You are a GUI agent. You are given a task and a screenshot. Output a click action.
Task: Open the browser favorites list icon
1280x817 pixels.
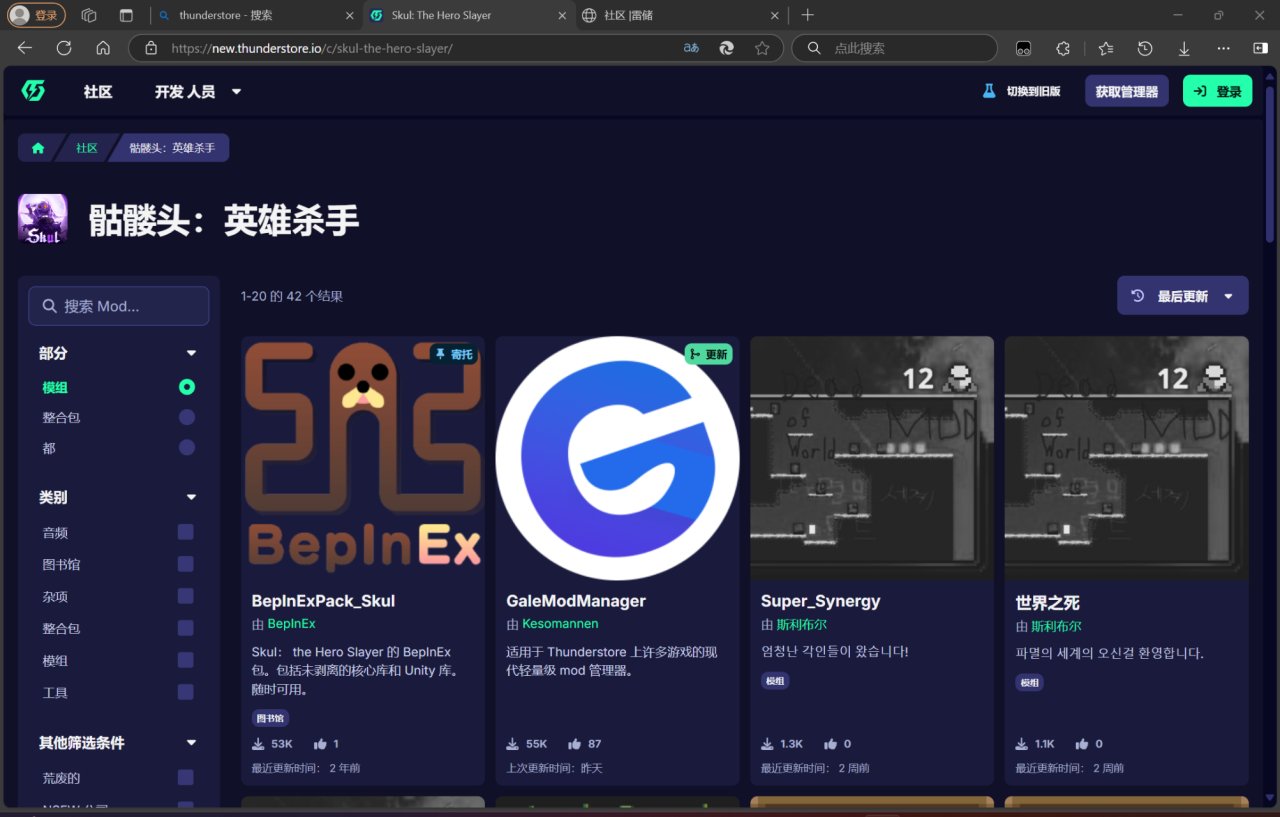[1105, 48]
